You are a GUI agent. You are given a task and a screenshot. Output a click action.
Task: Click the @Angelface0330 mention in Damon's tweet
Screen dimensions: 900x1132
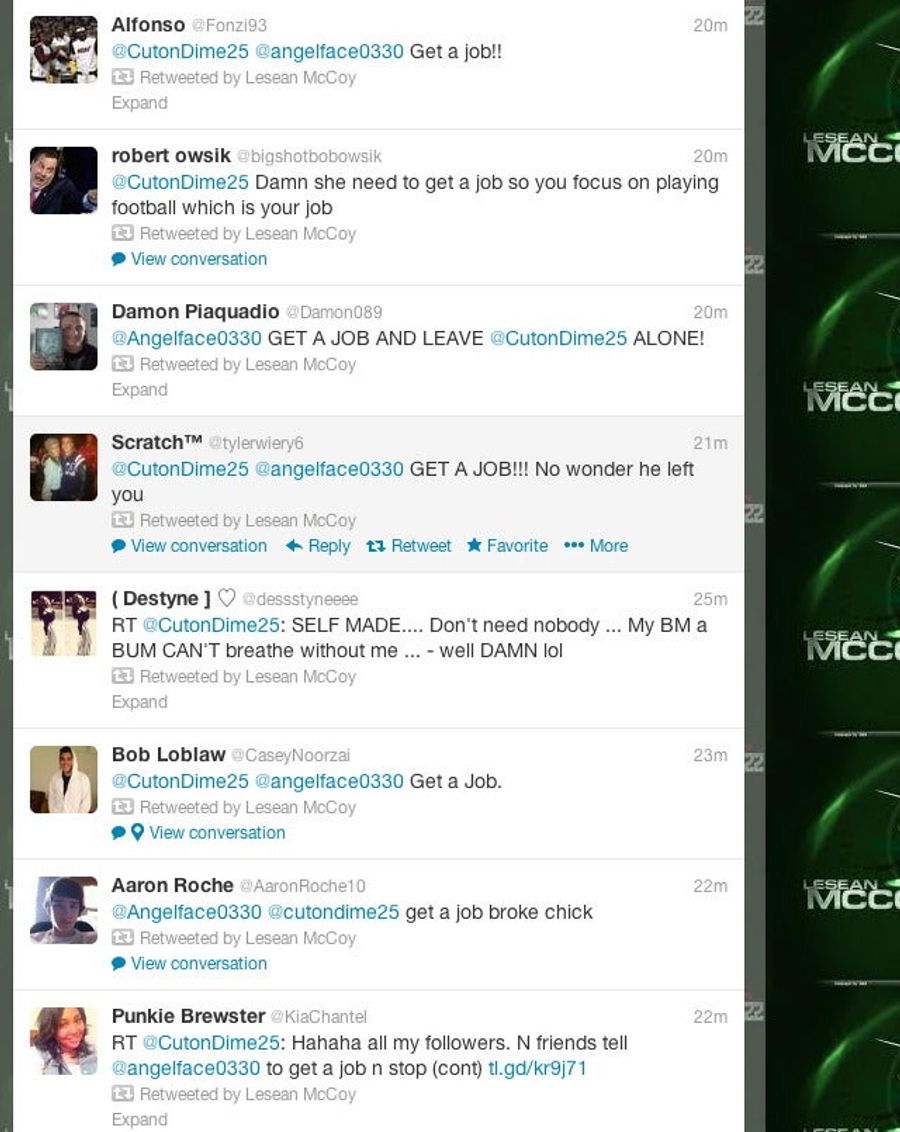pos(186,338)
